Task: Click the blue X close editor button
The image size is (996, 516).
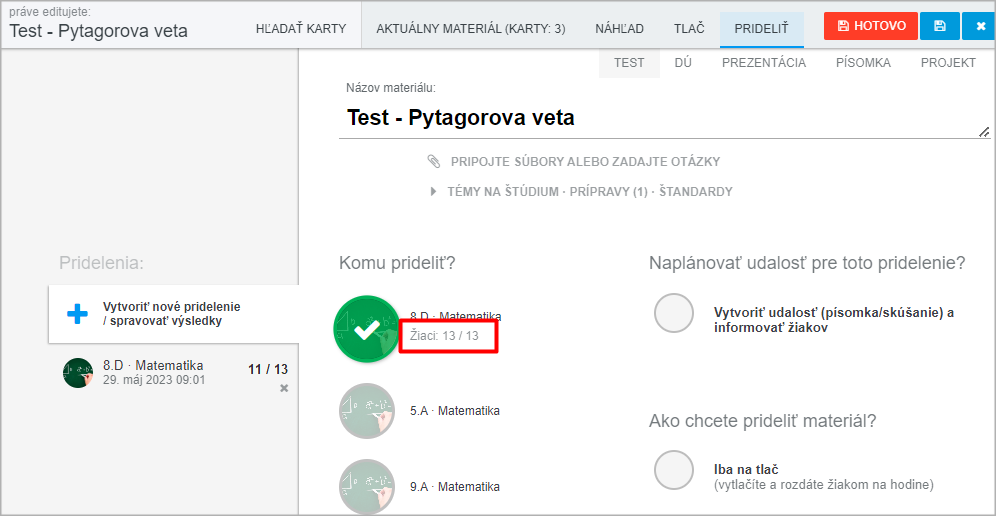Action: [x=981, y=26]
